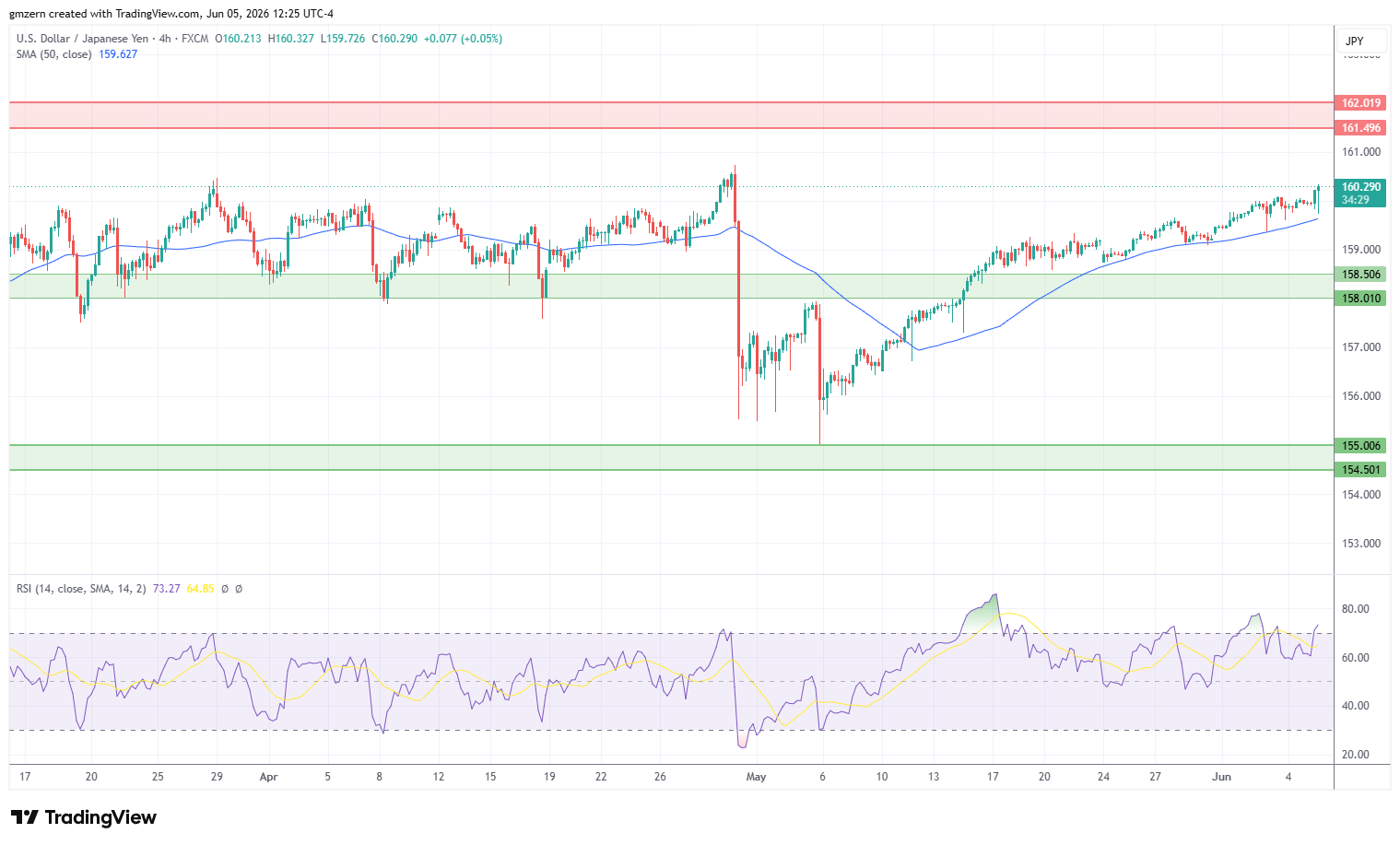Viewport: 1400px width, 845px height.
Task: Select the 158.010 support price label
Action: (1360, 299)
